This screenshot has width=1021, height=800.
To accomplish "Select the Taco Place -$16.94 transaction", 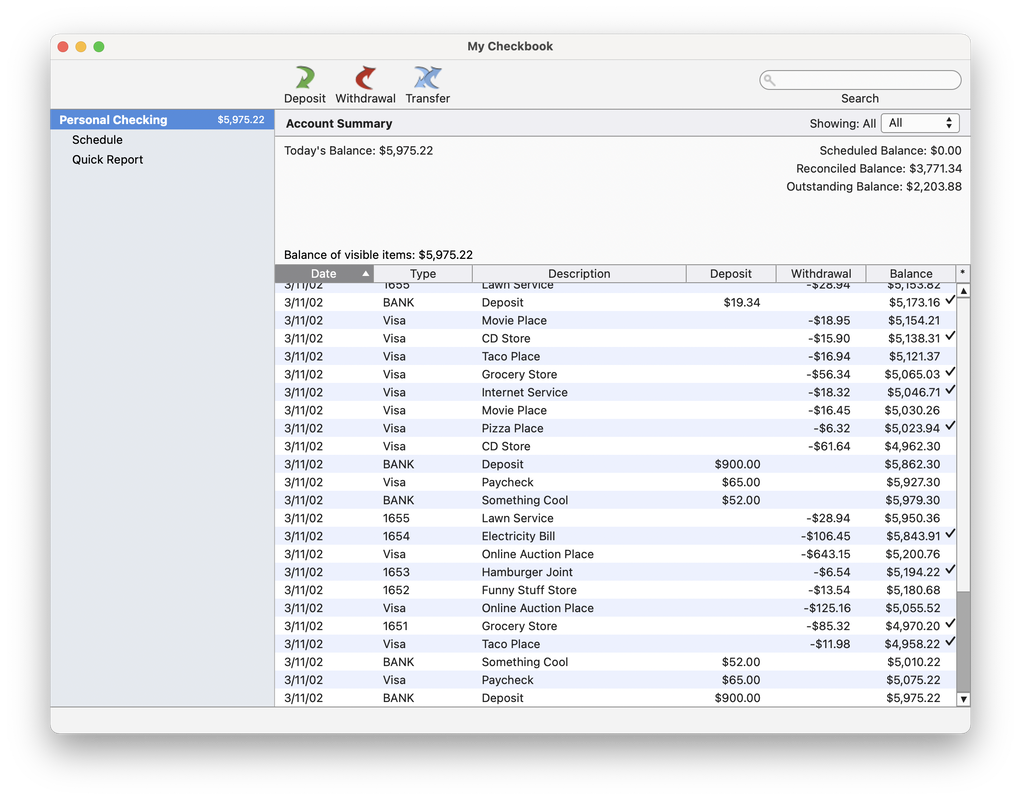I will coord(616,356).
